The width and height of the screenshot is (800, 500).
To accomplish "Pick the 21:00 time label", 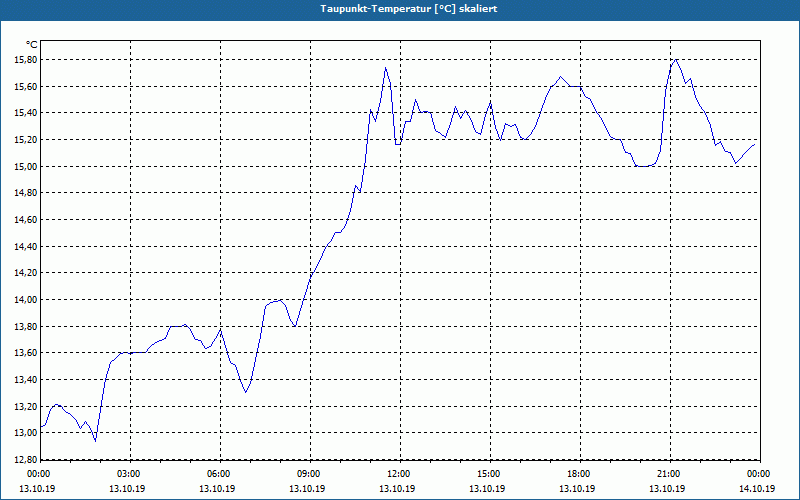I will tap(668, 474).
